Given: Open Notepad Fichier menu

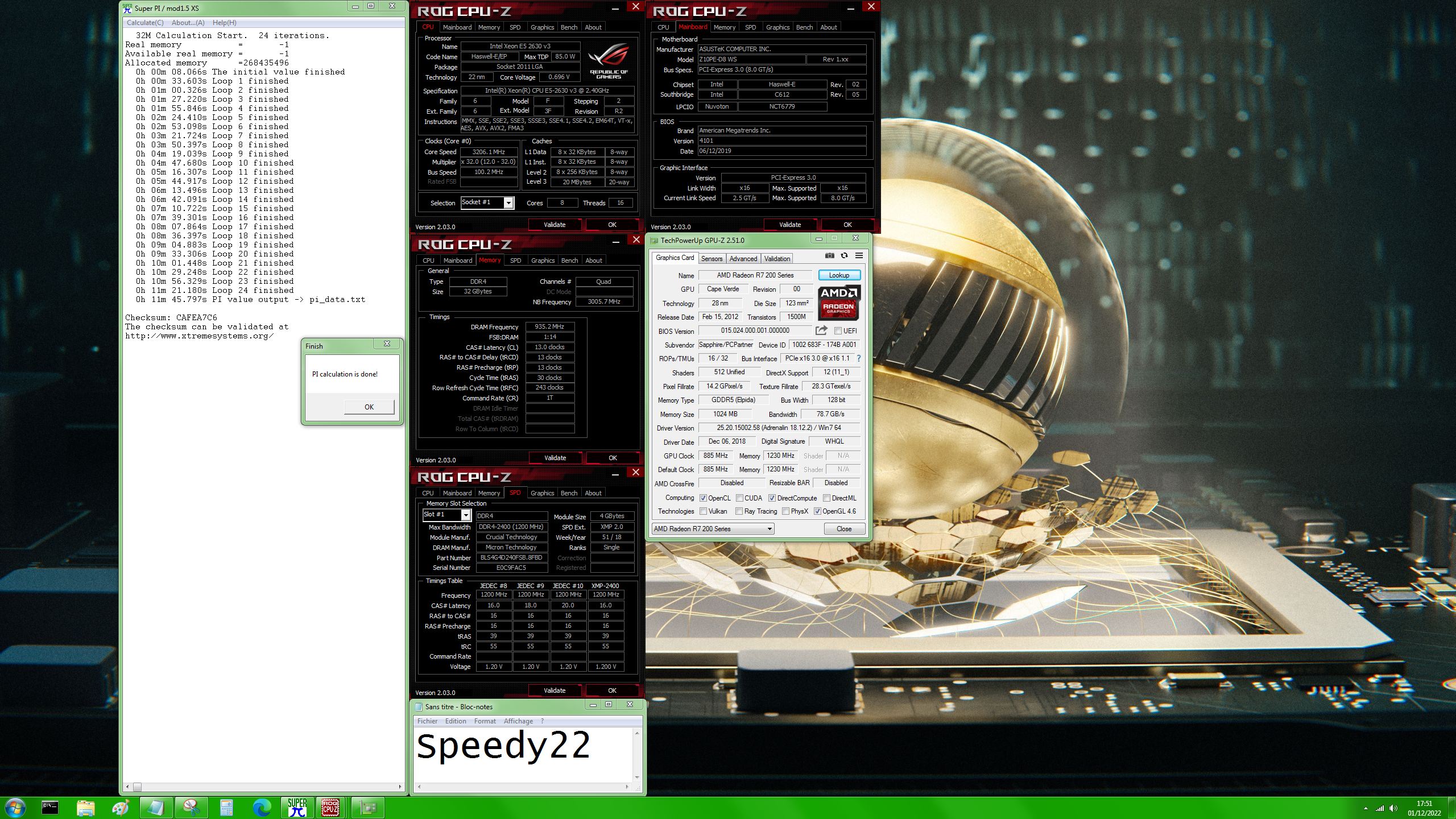Looking at the screenshot, I should (x=427, y=721).
